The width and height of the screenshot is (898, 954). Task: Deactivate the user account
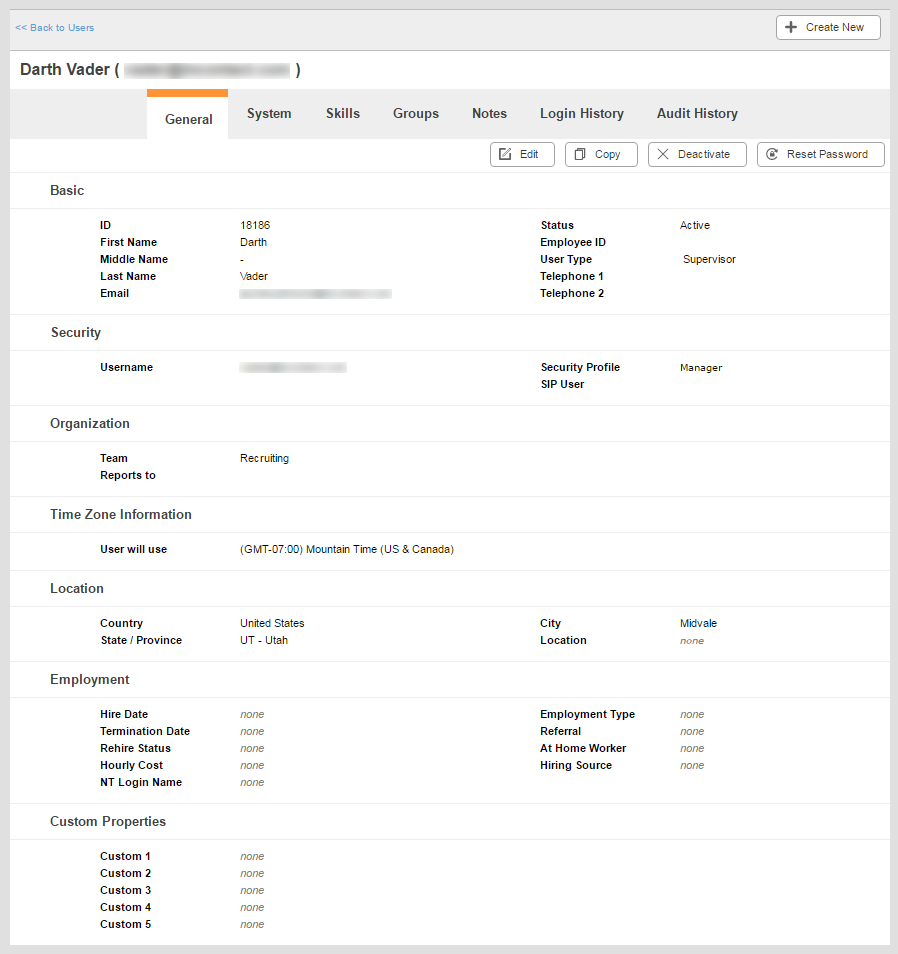pyautogui.click(x=697, y=155)
